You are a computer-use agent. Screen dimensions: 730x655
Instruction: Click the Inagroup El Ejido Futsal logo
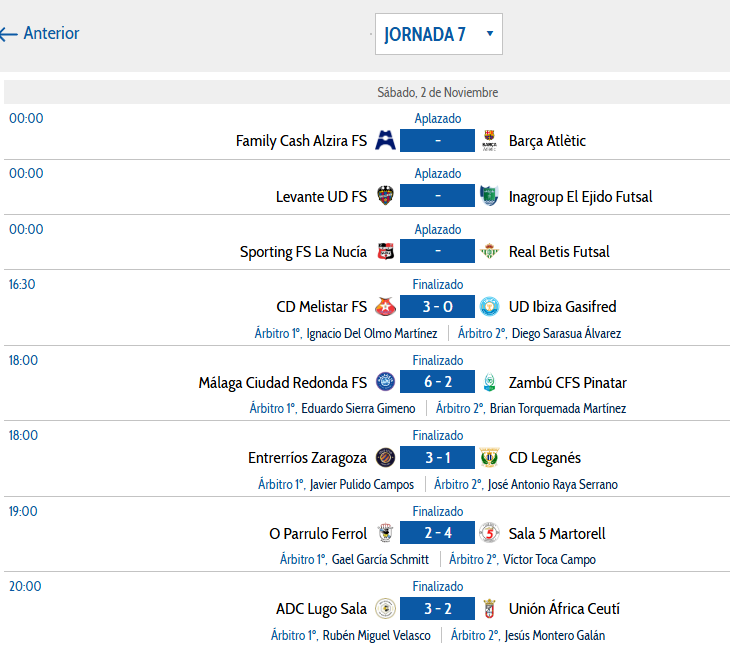coord(489,197)
